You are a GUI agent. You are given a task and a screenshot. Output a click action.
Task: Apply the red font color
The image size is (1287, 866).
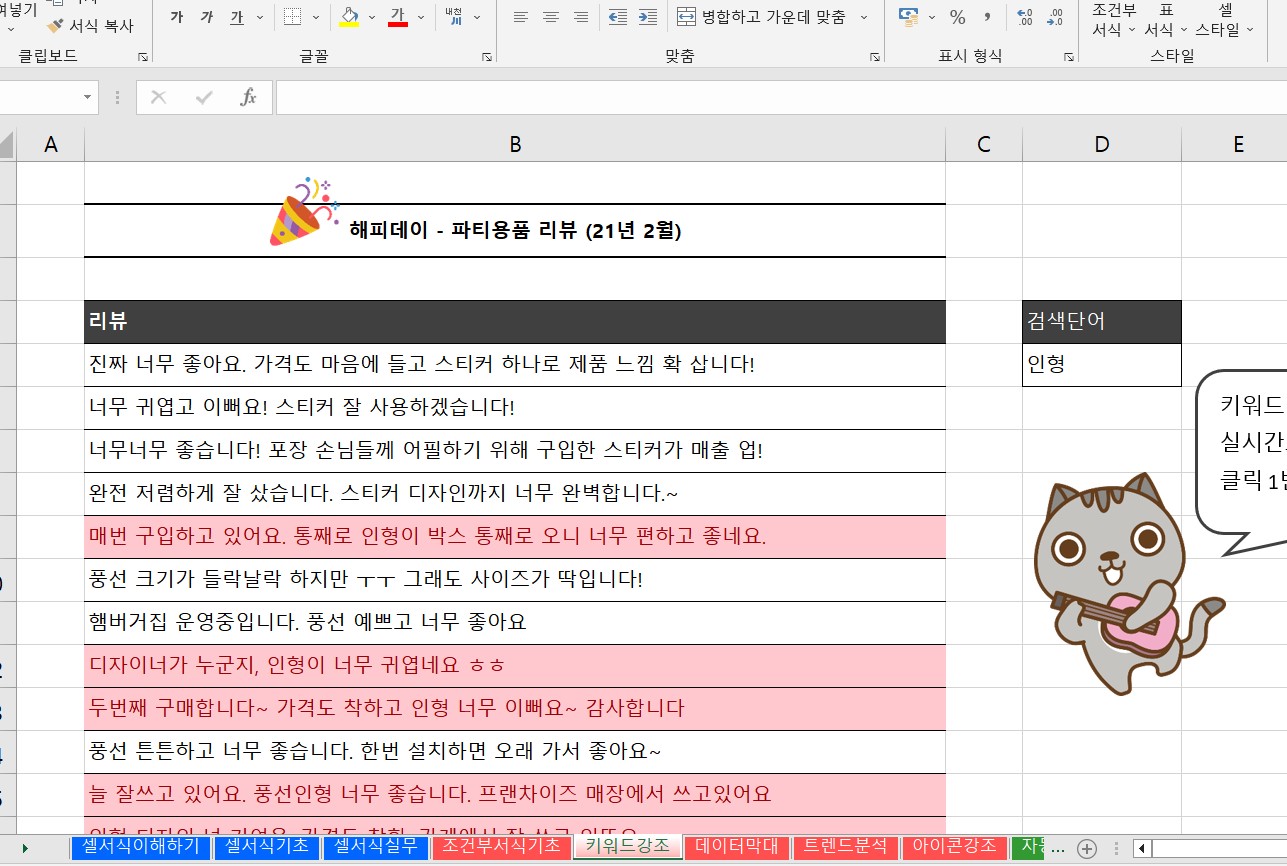tap(397, 18)
